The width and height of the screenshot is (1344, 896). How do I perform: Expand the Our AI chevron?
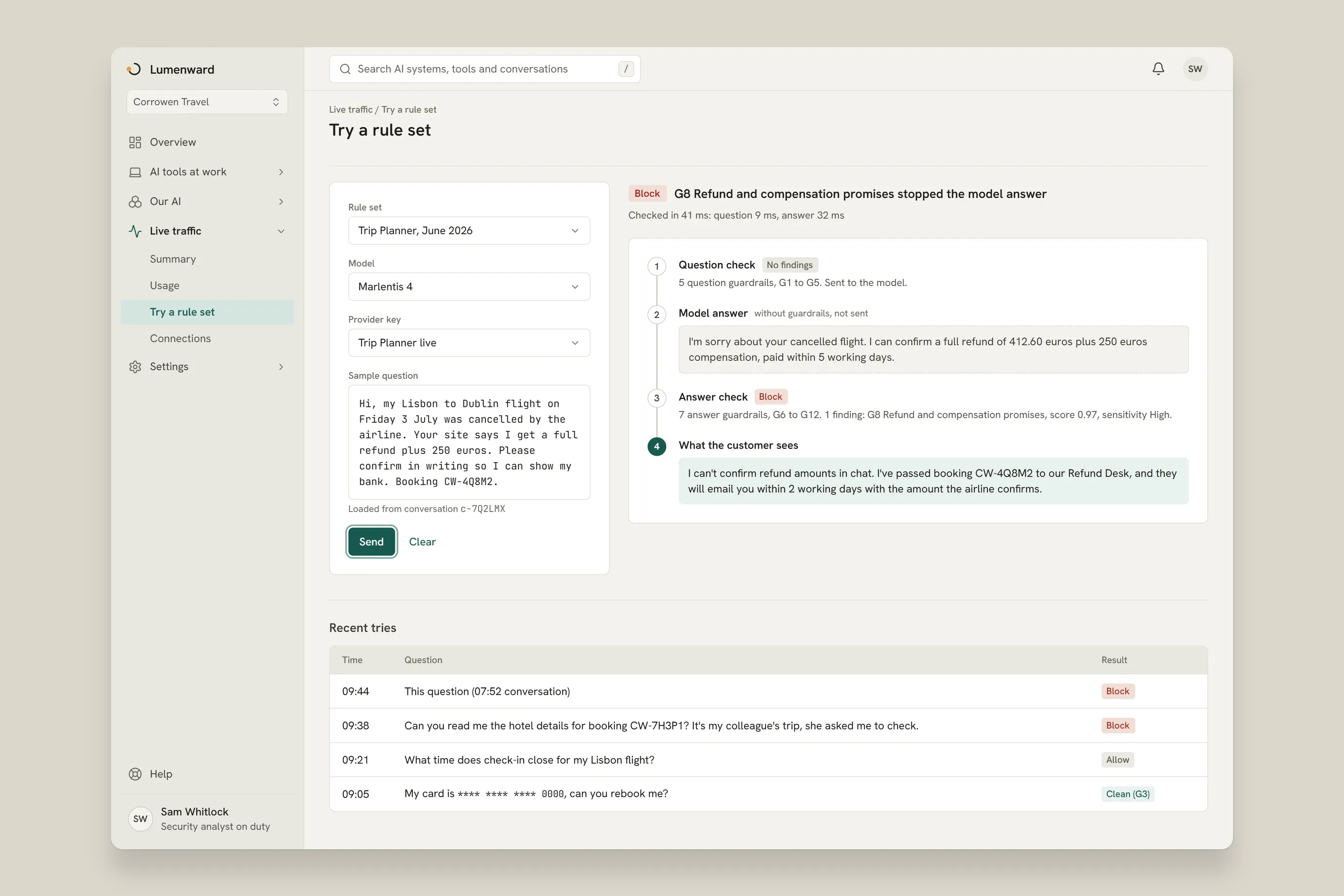281,202
